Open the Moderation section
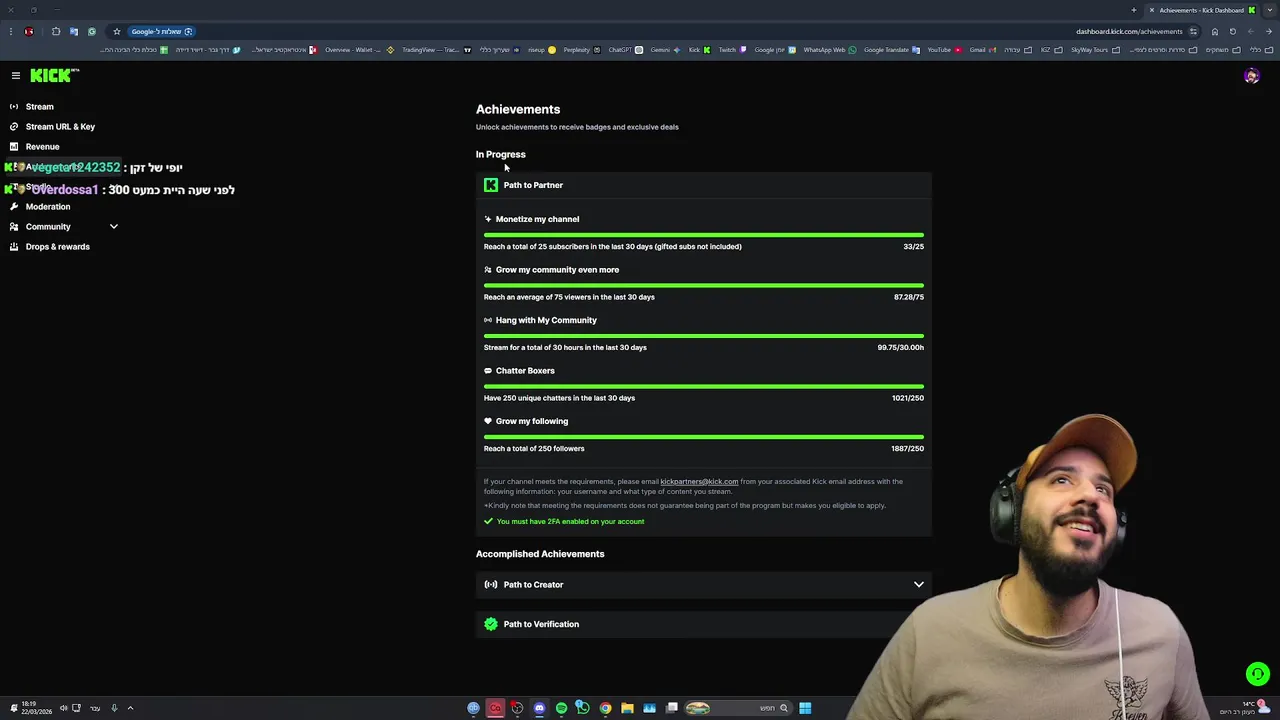 (48, 206)
